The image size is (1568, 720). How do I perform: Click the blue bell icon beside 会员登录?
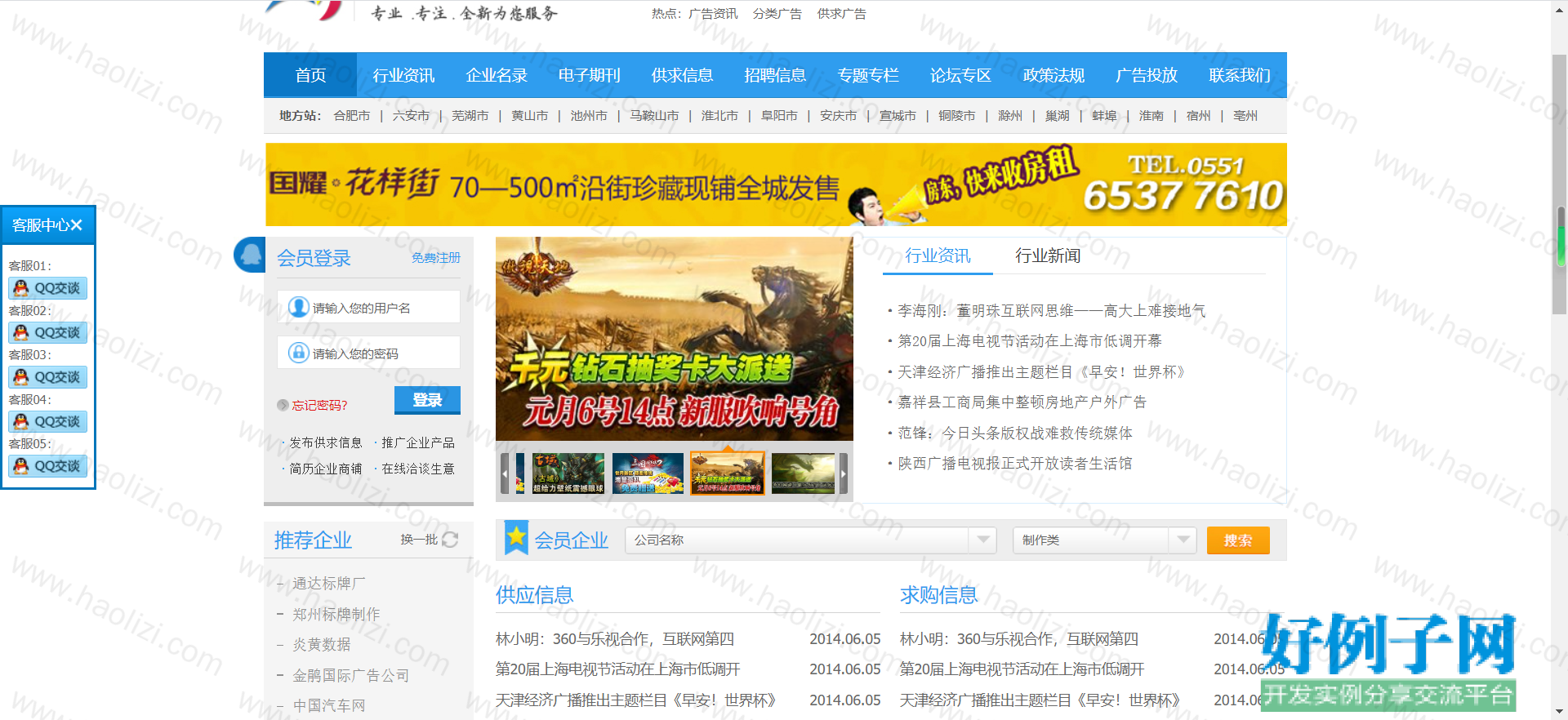click(249, 255)
